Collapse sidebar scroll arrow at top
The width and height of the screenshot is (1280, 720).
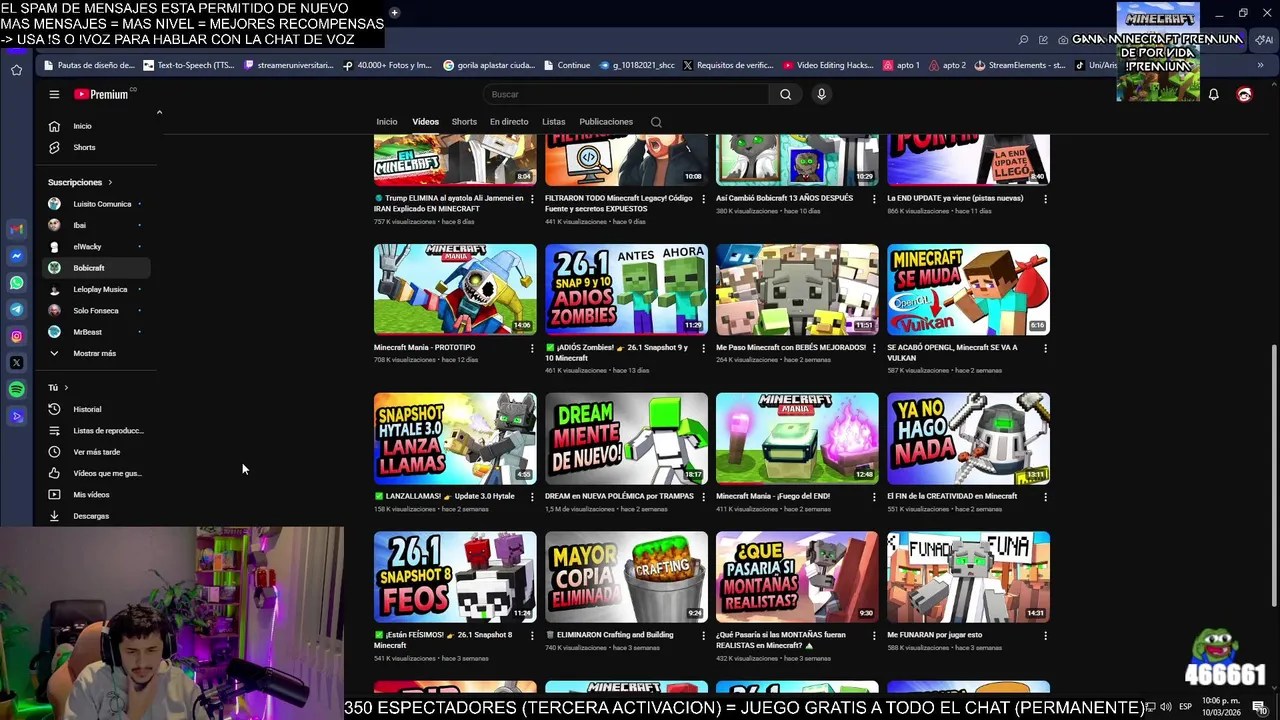(x=159, y=112)
